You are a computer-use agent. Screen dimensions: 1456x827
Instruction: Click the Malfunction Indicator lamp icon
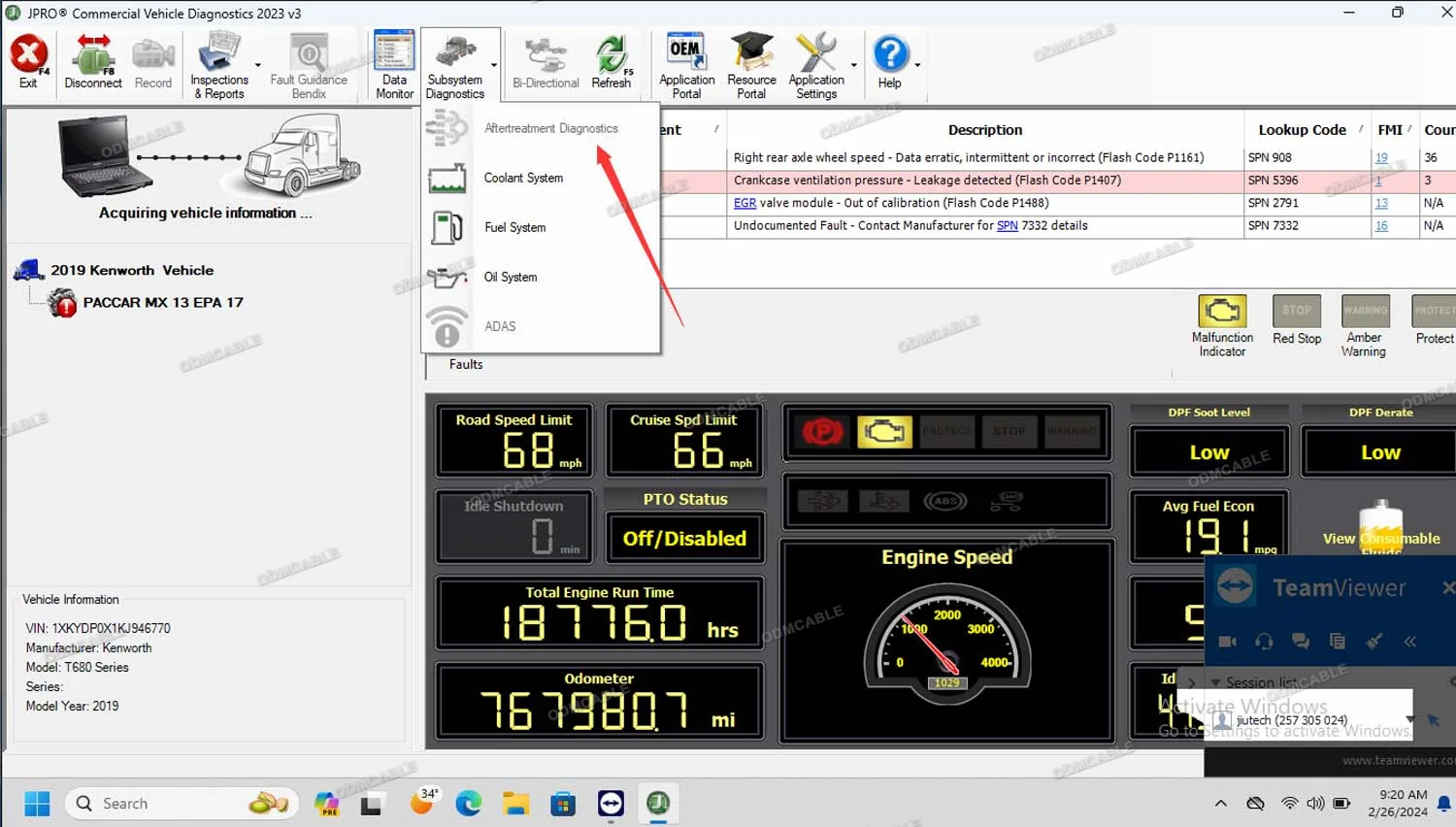point(1222,312)
